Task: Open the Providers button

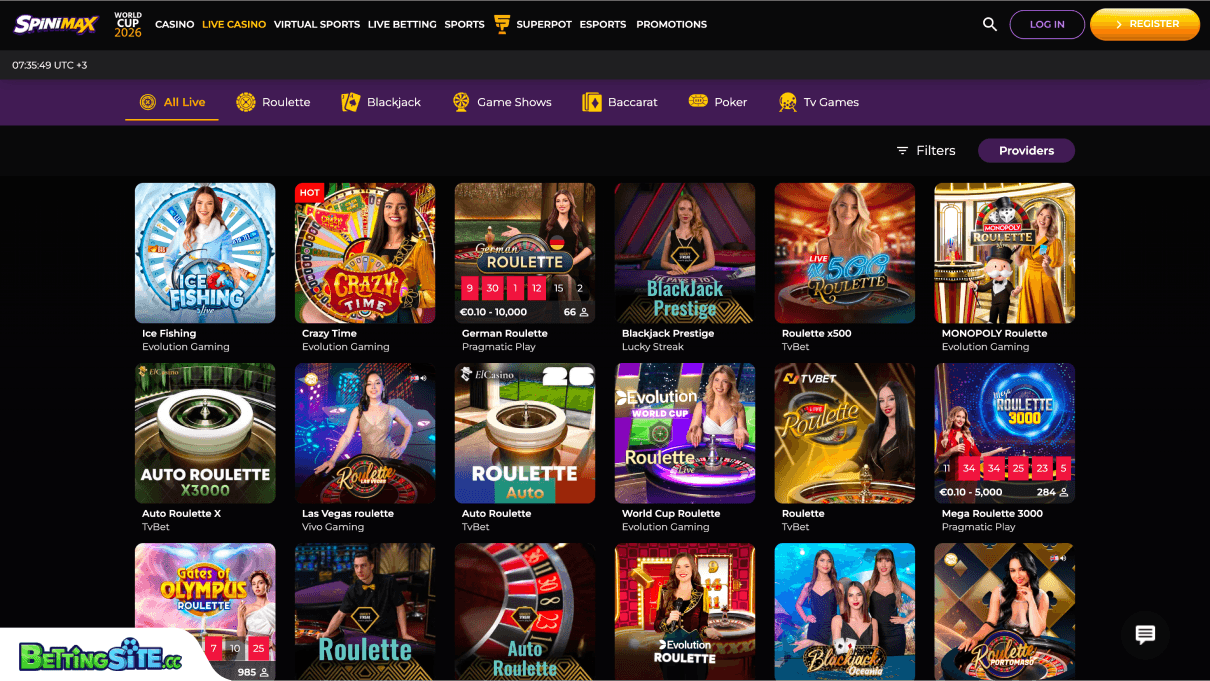Action: pyautogui.click(x=1026, y=150)
